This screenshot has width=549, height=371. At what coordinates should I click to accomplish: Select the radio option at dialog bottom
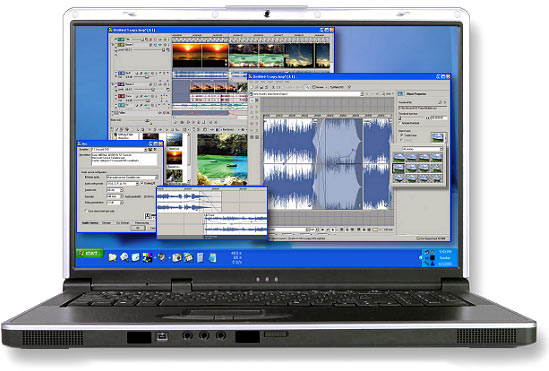pos(86,211)
